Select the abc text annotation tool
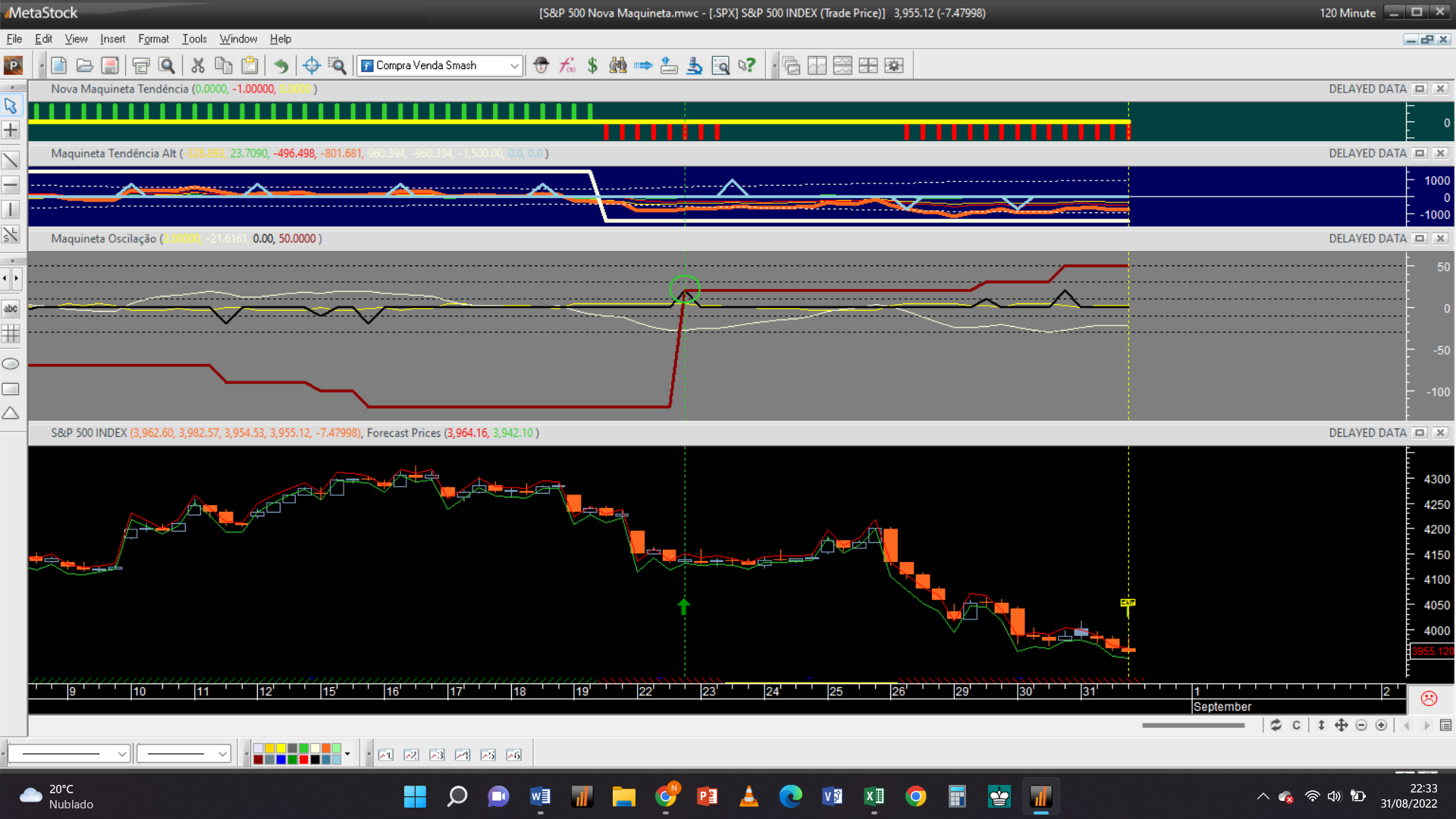 click(11, 309)
